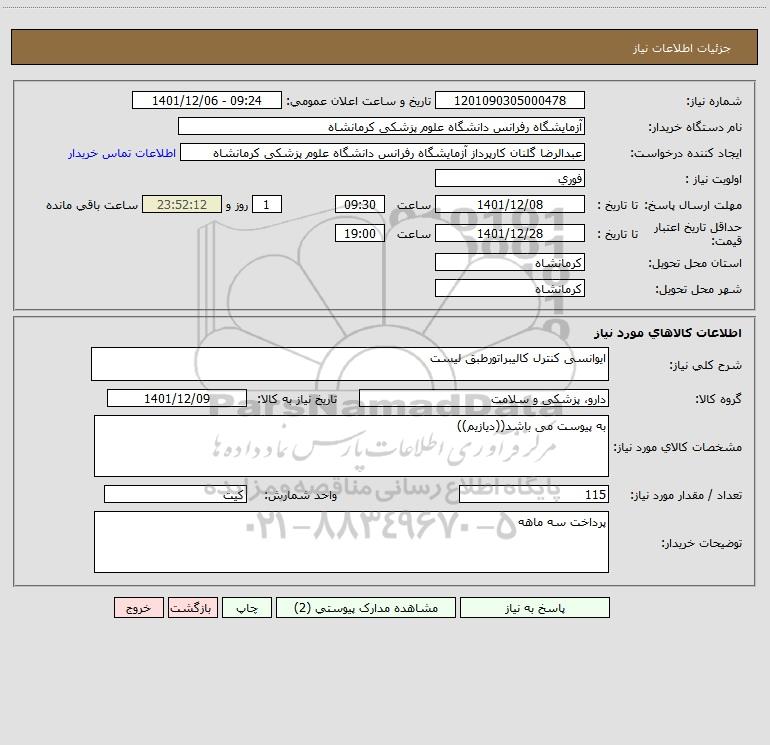Image resolution: width=770 pixels, height=745 pixels.
Task: Click the ایجاد کننده درخواست field
Action: point(382,152)
